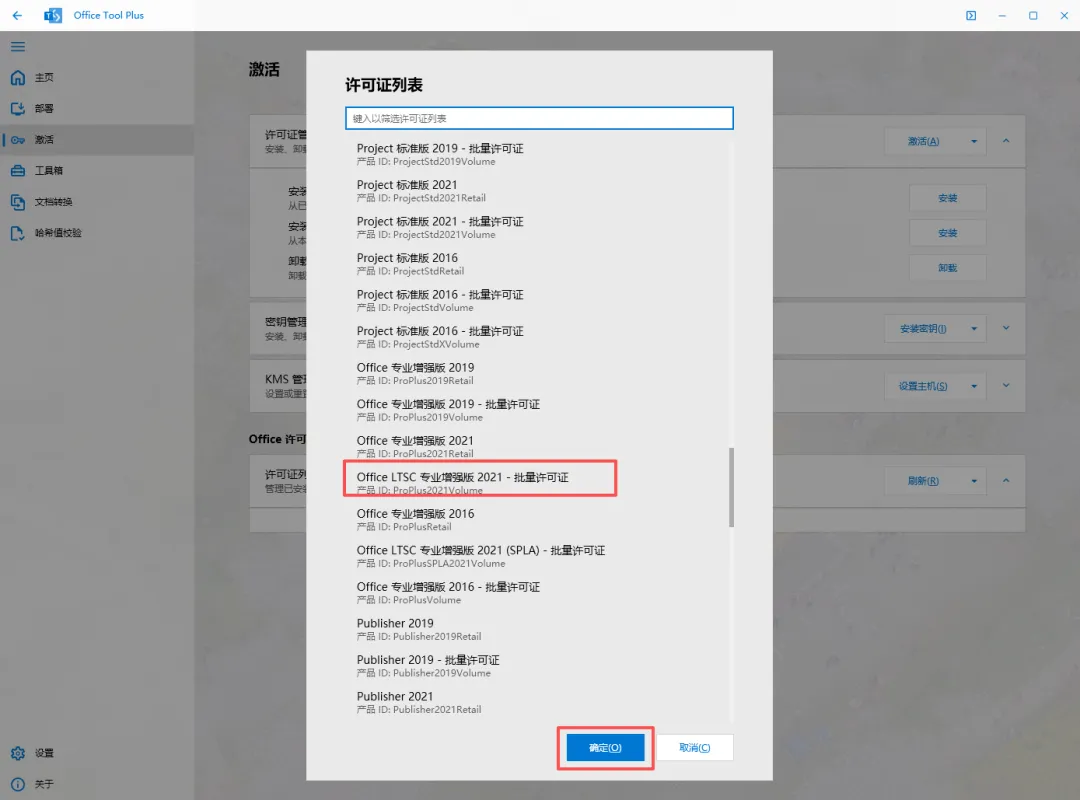
Task: Click the 卸载 button in background page
Action: [948, 267]
